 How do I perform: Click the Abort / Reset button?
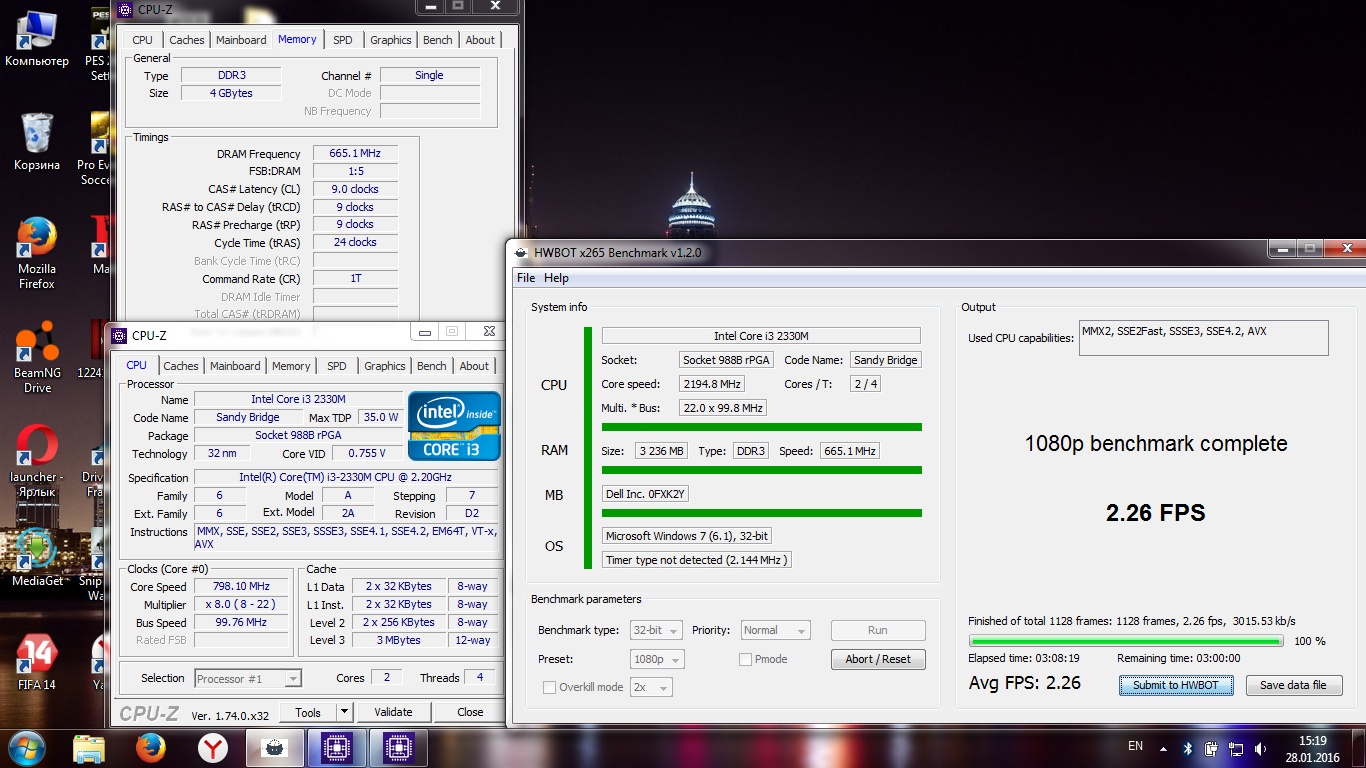click(878, 659)
